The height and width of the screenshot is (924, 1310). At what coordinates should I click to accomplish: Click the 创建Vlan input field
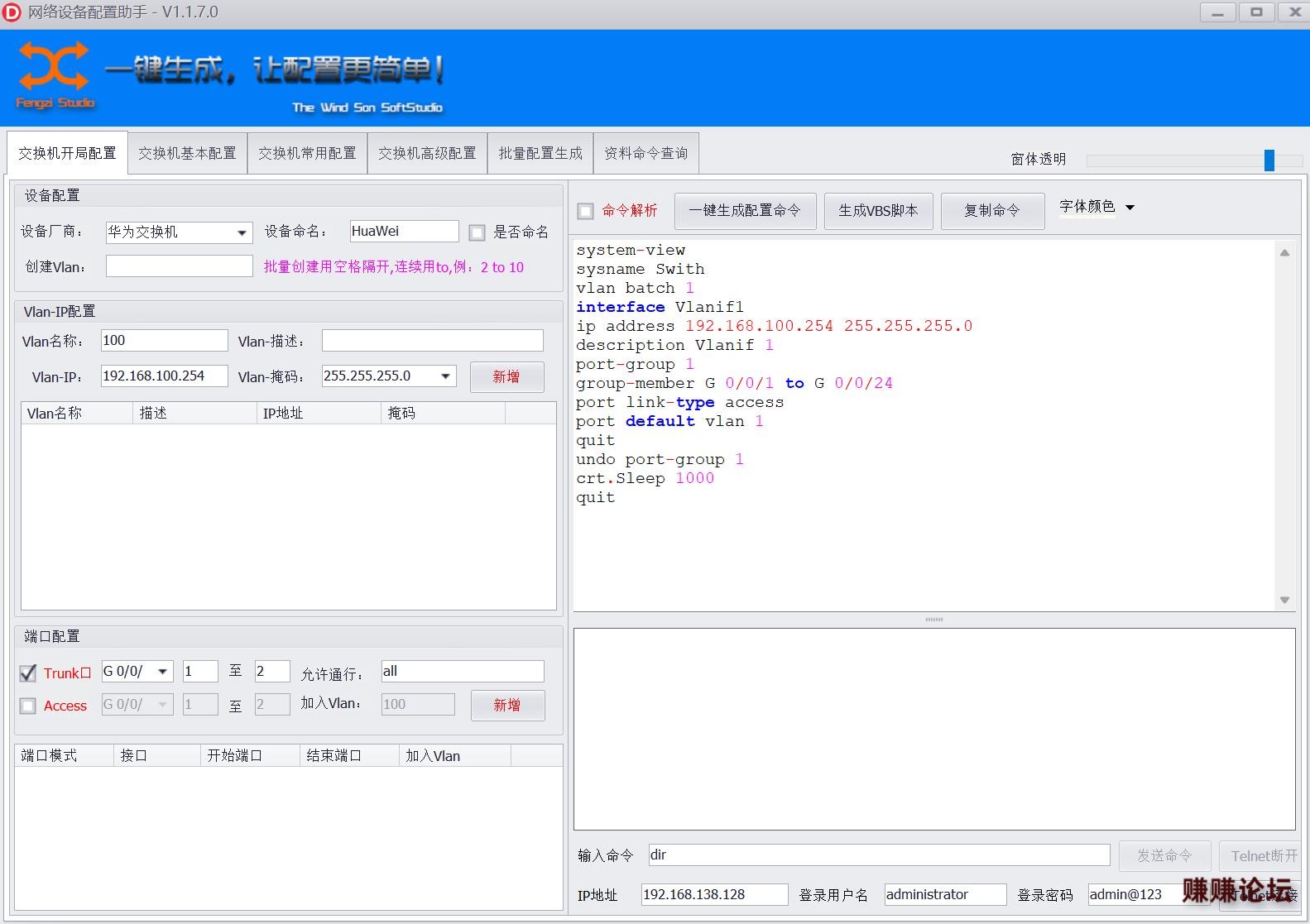tap(179, 266)
